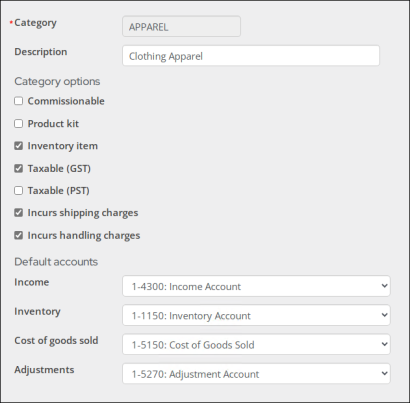Open the Income account dropdown

coord(256,286)
